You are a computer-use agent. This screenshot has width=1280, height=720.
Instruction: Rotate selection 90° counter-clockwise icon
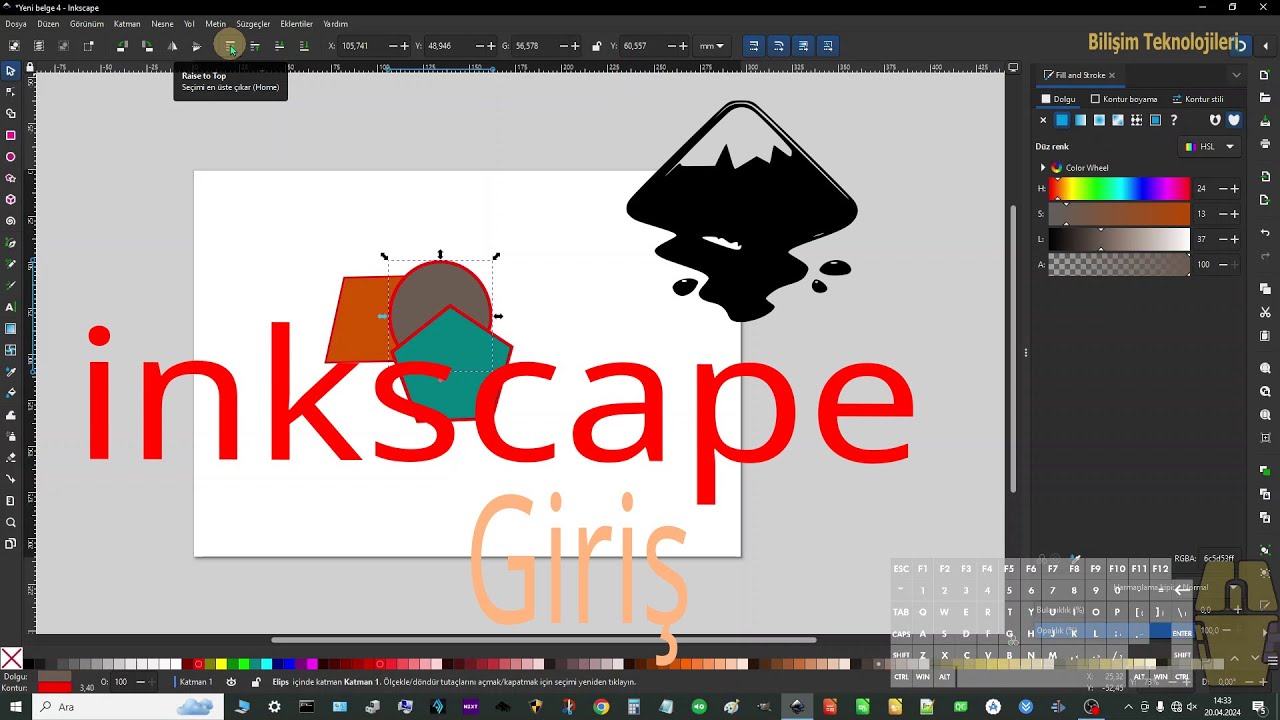(x=122, y=46)
